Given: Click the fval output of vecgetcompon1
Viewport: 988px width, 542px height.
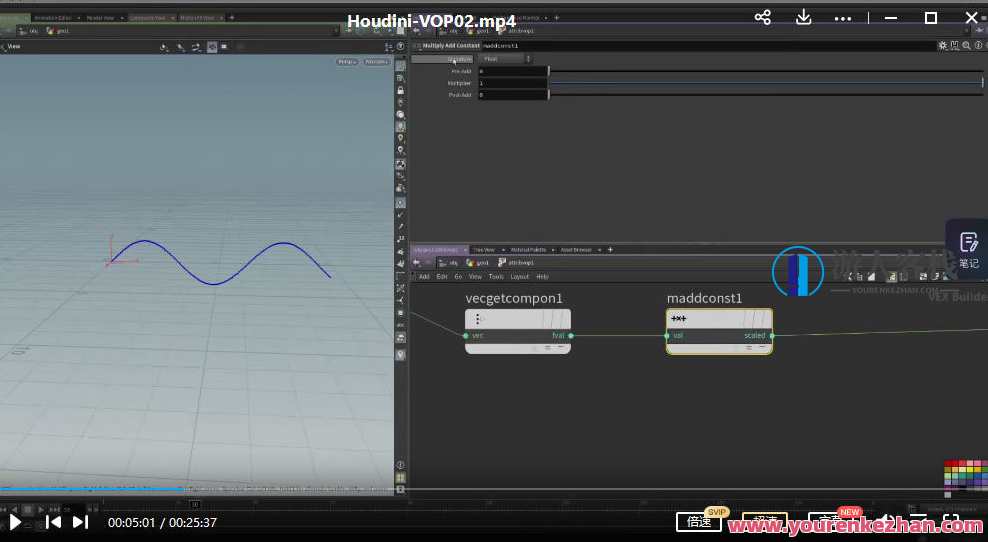Looking at the screenshot, I should click(571, 335).
